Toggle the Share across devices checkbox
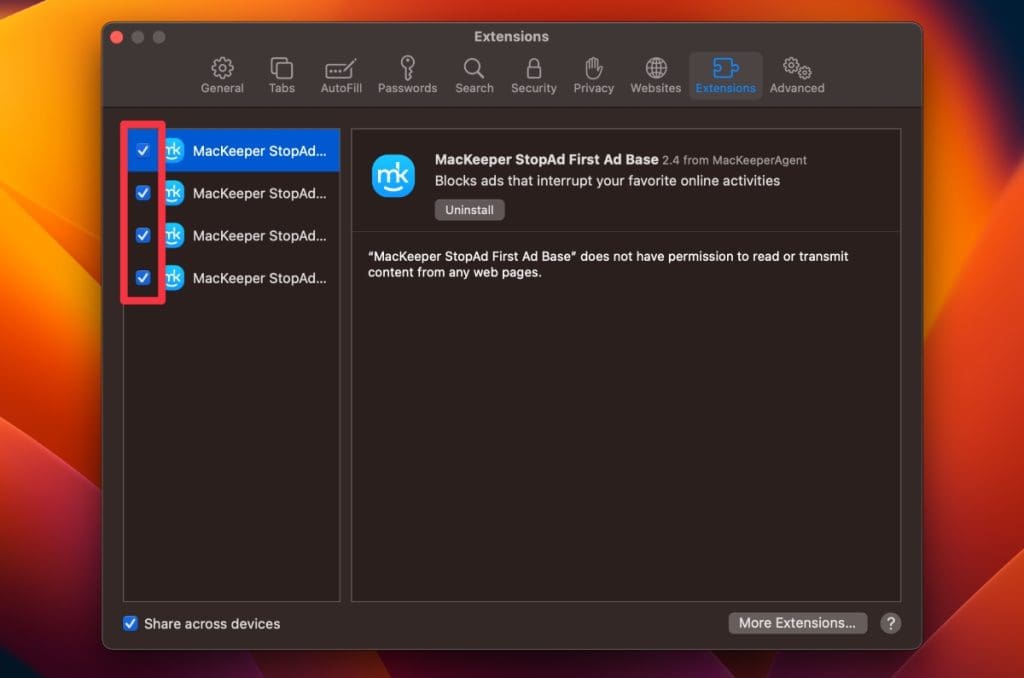Screen dimensions: 1024x678 pyautogui.click(x=130, y=623)
